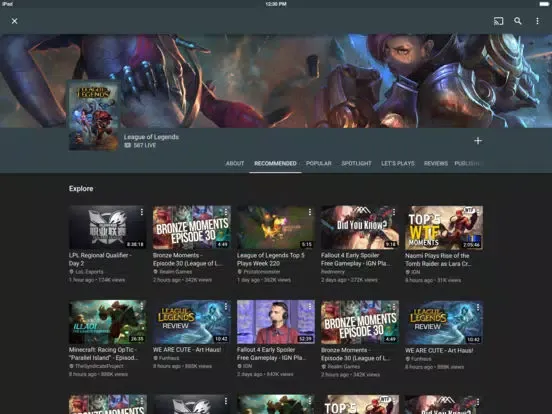
Task: Open search with the magnifier icon
Action: (x=518, y=21)
